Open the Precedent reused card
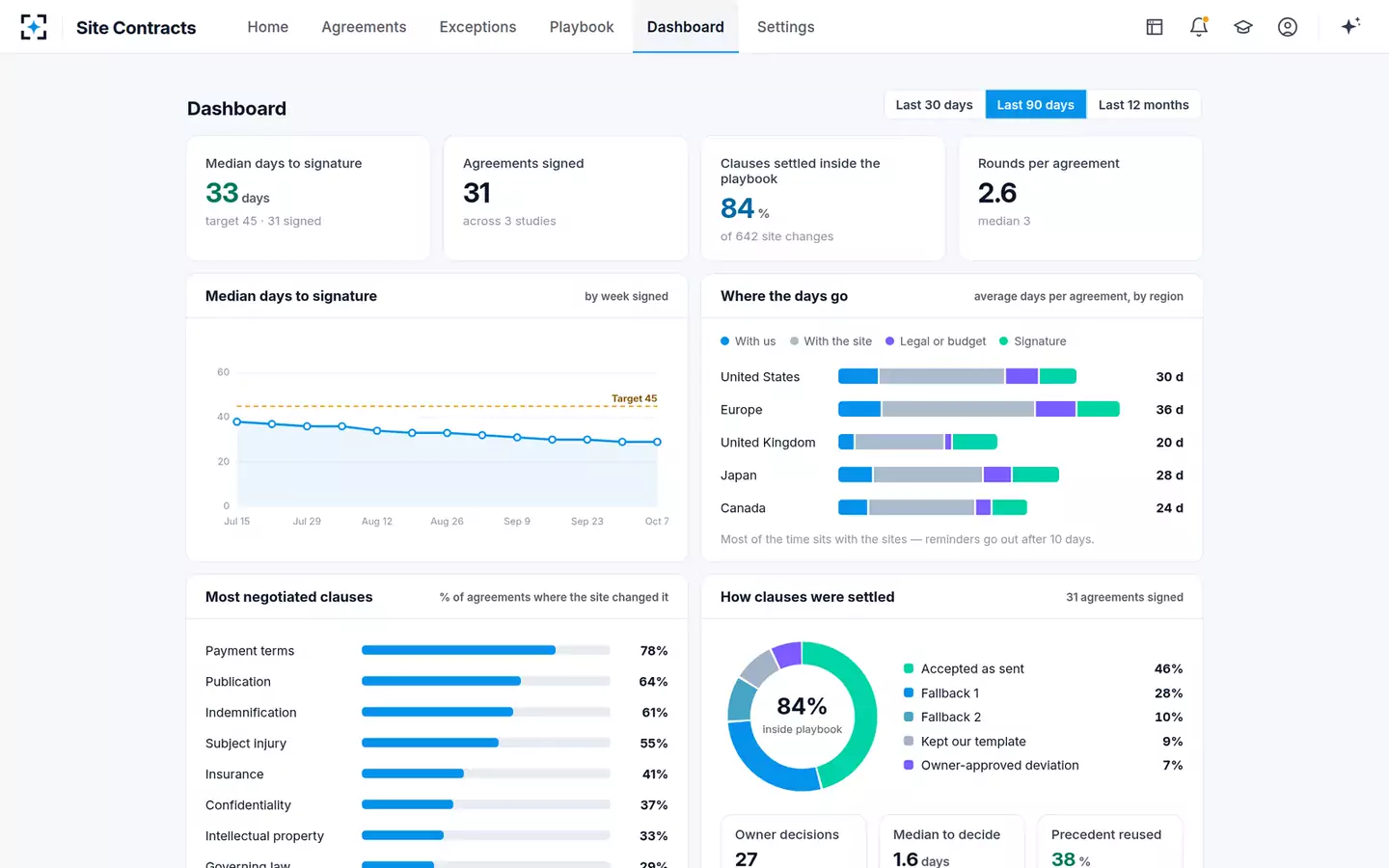The height and width of the screenshot is (868, 1389). click(x=1110, y=843)
